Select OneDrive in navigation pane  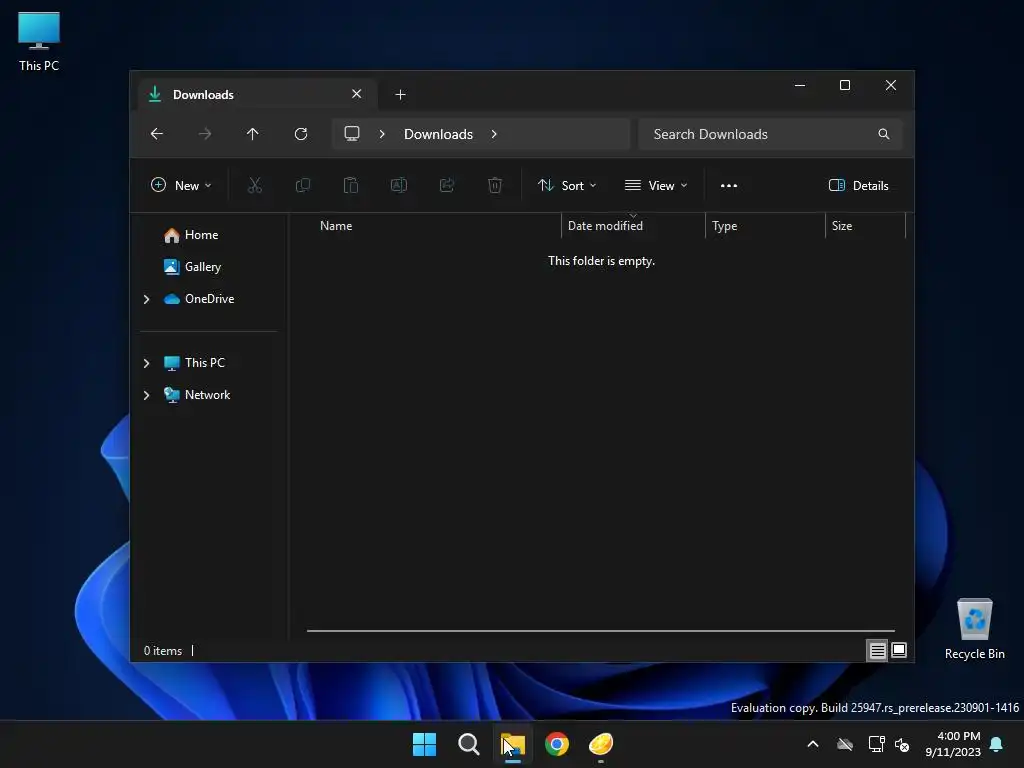(209, 298)
